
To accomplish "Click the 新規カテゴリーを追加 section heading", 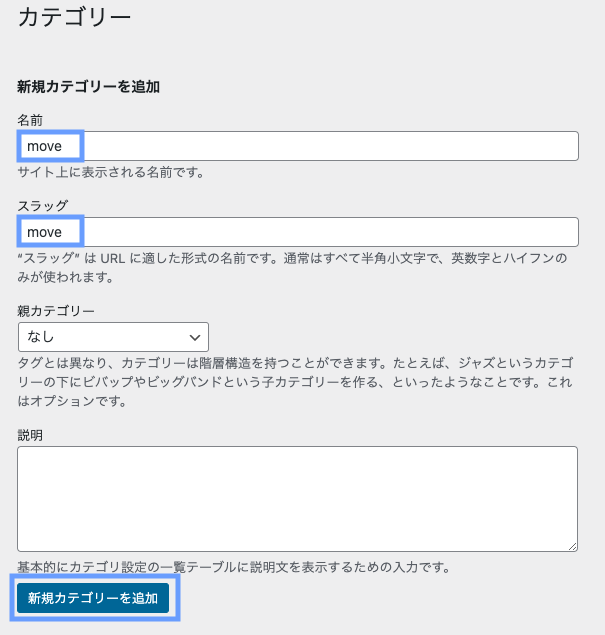I will coord(89,86).
